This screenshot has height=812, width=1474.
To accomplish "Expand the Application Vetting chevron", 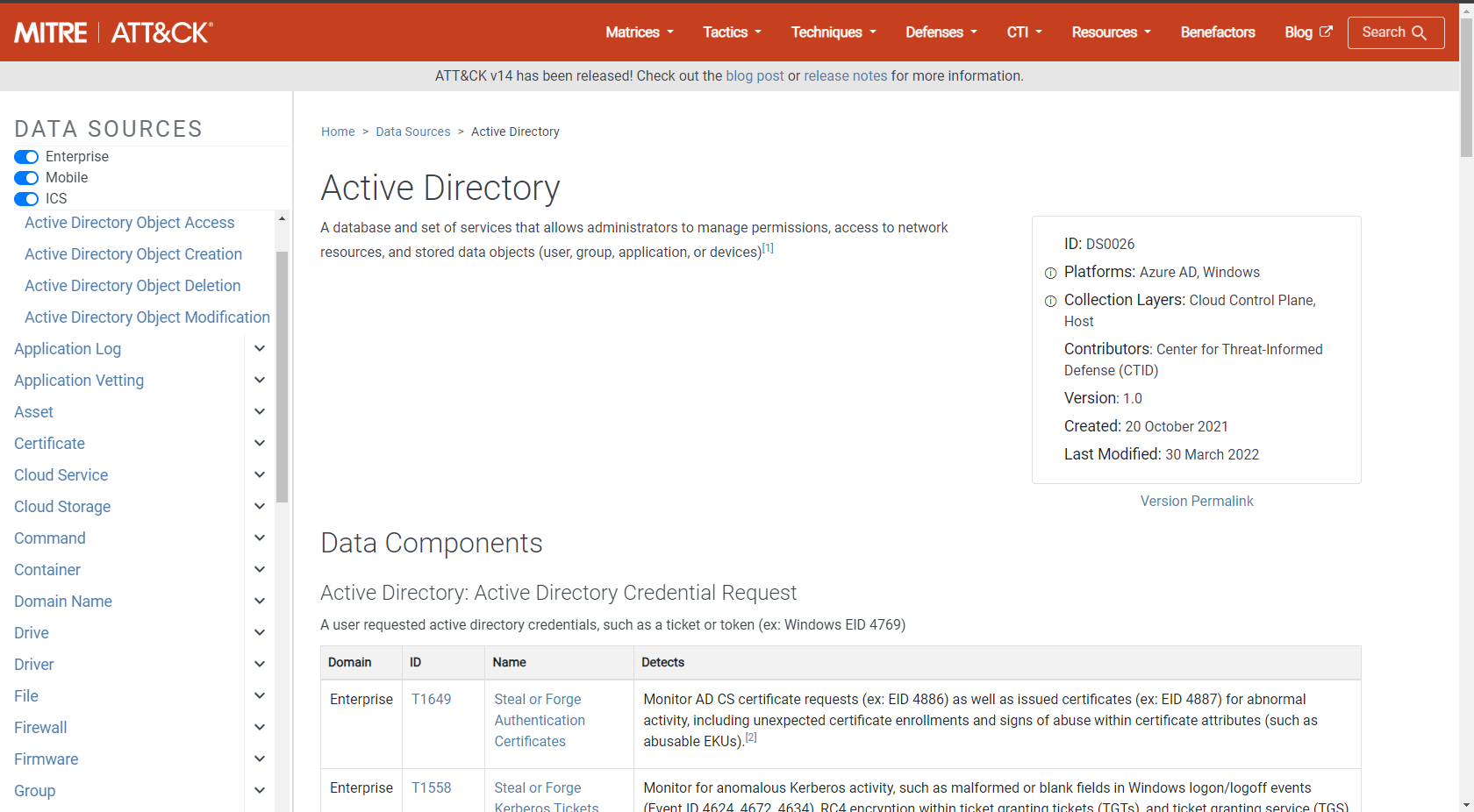I will coord(260,380).
